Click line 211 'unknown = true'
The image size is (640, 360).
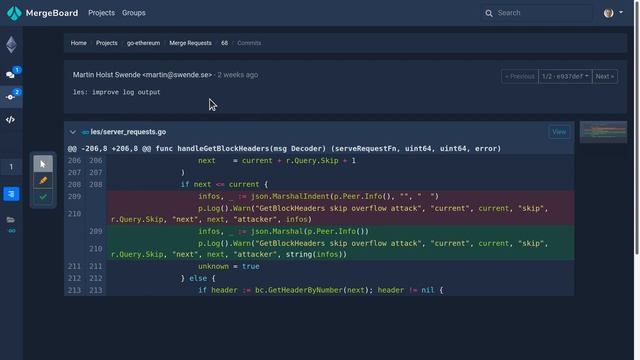[229, 267]
